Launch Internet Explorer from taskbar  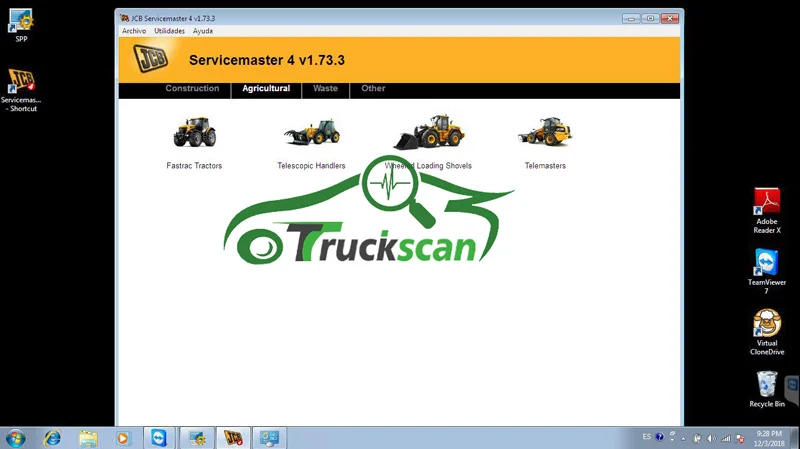click(52, 438)
